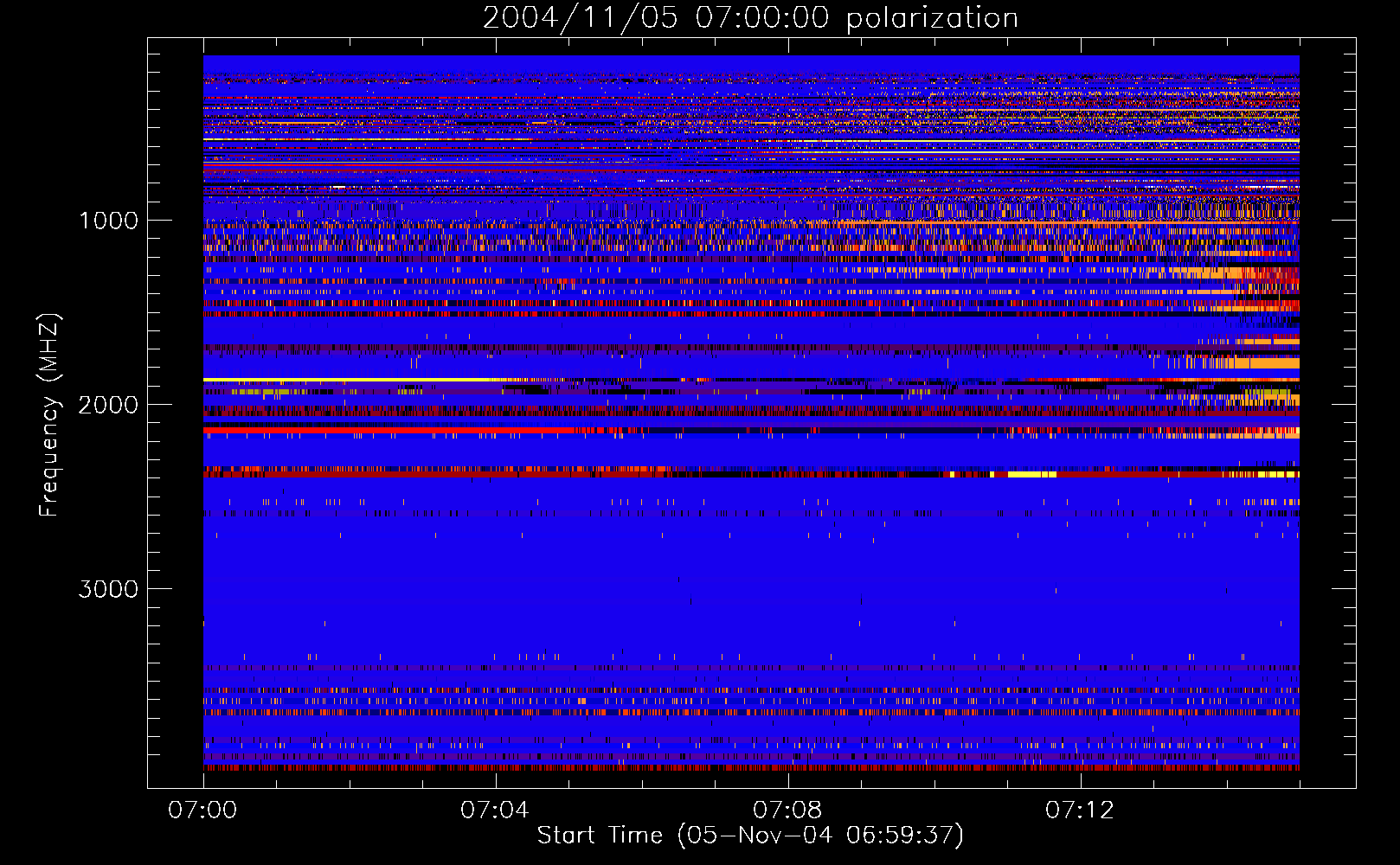1400x865 pixels.
Task: Click the 3000 frequency tick label
Action: [x=109, y=589]
